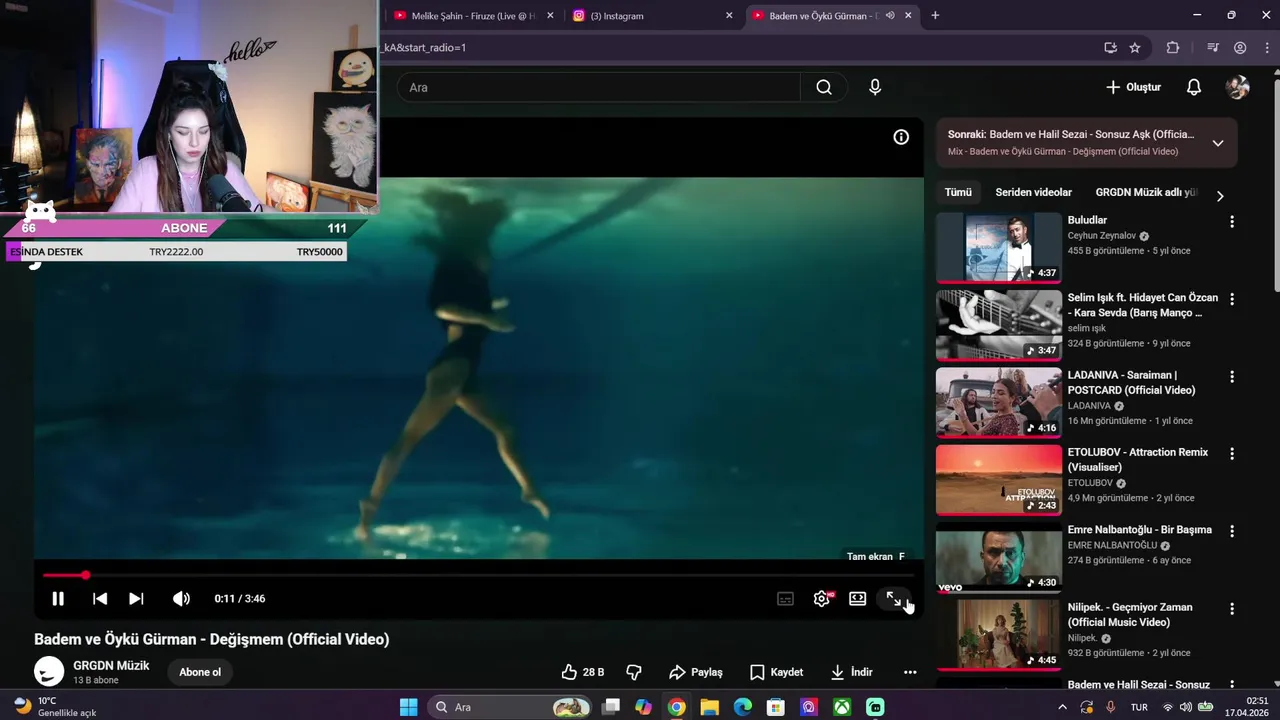Open Buludlar video thumbnail
Screen dimensions: 1280x720
click(999, 247)
